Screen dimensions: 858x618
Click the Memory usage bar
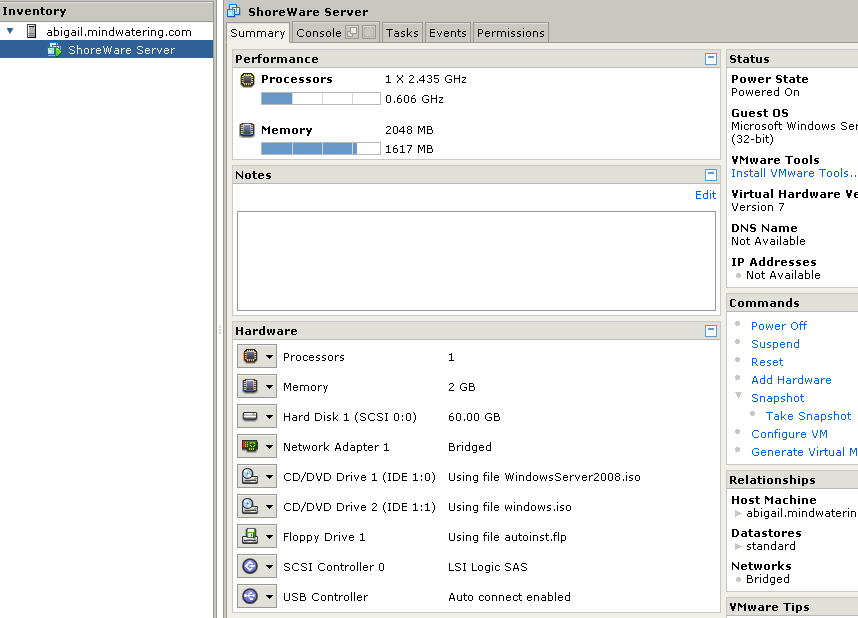click(x=320, y=149)
